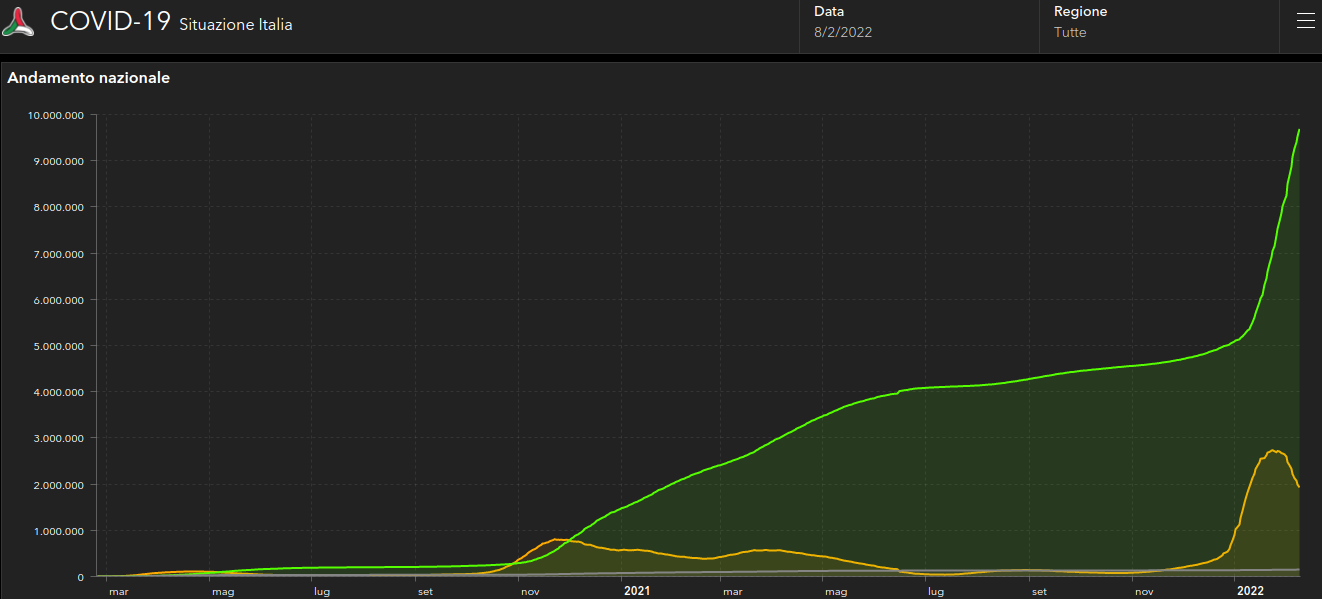Click the COVID-19 dashboard title
This screenshot has width=1322, height=599.
(110, 22)
